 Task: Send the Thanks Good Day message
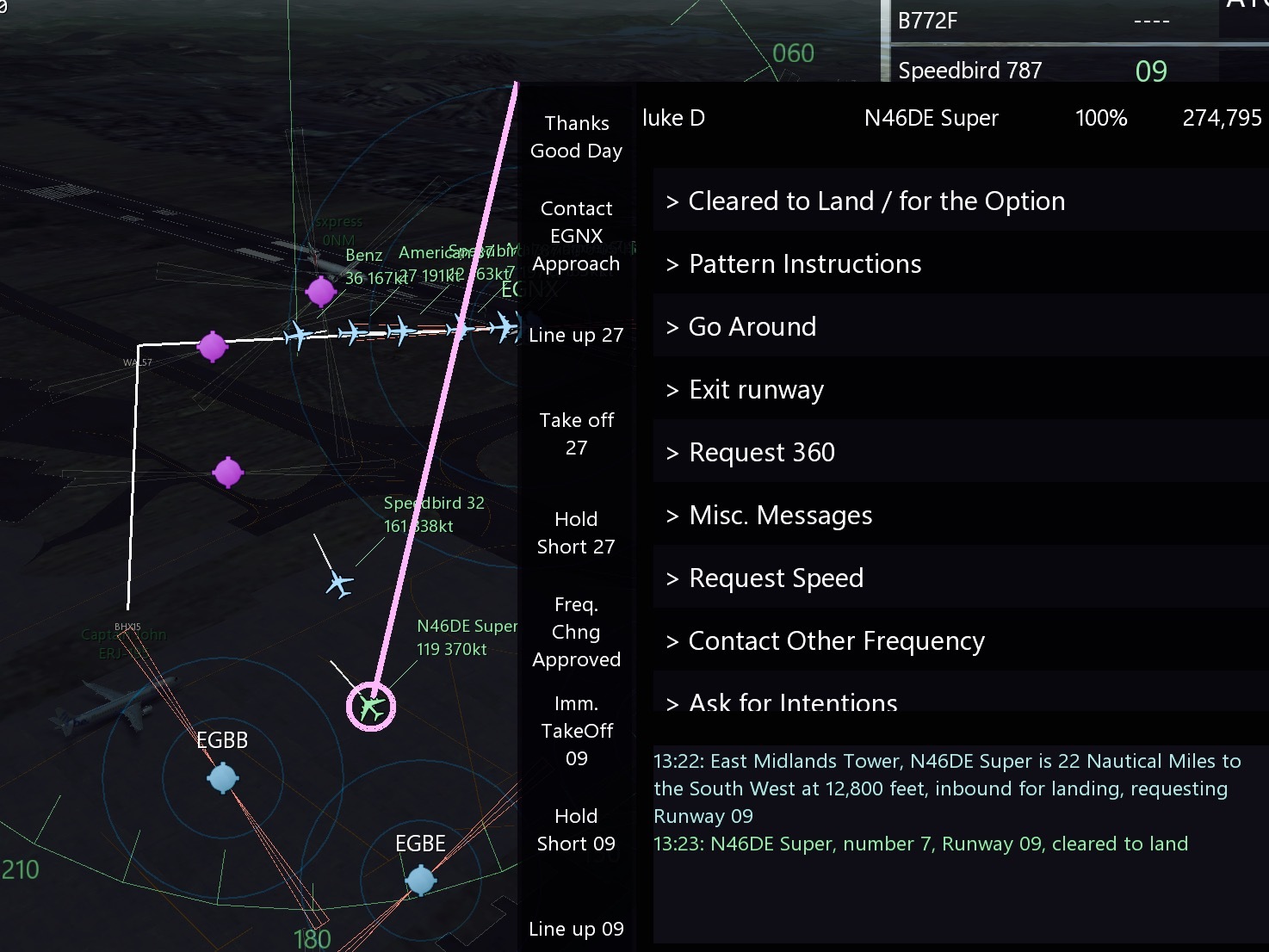click(577, 137)
